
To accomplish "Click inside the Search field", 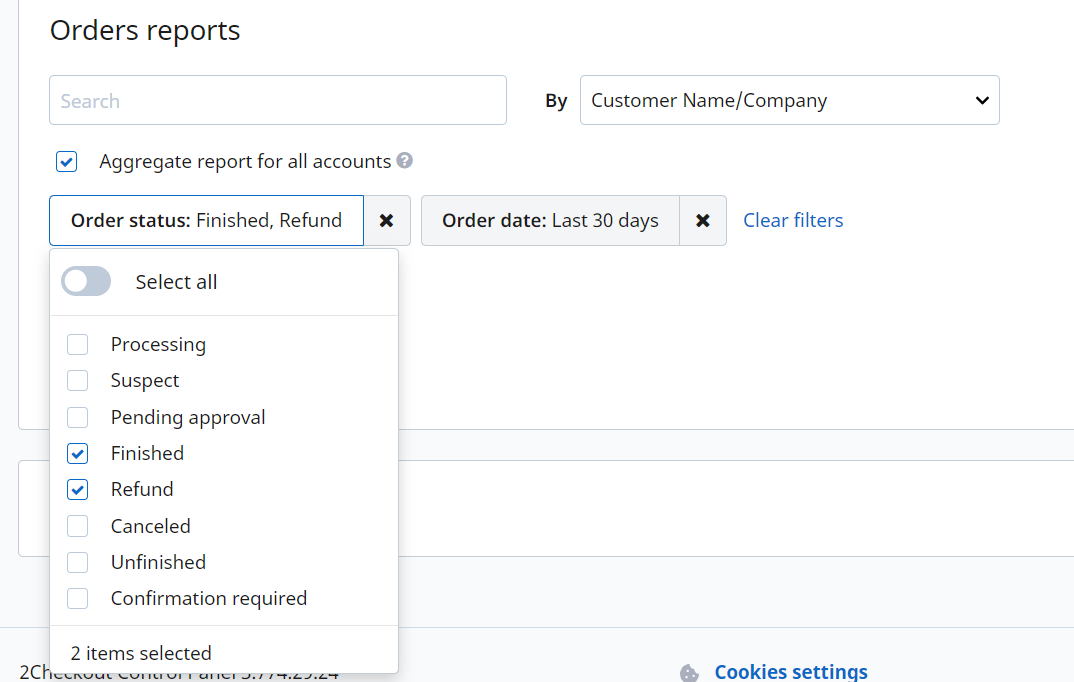I will (277, 100).
